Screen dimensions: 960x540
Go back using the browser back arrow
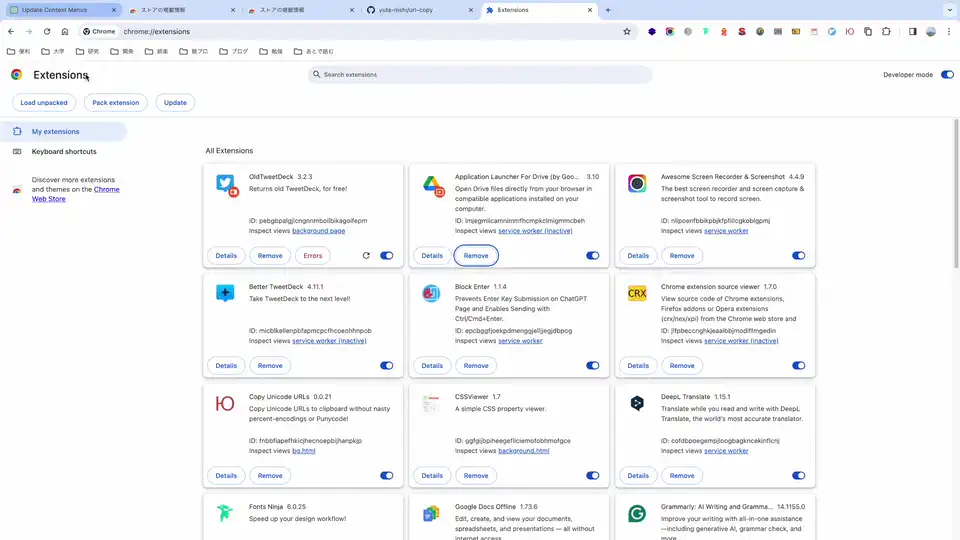pos(11,31)
